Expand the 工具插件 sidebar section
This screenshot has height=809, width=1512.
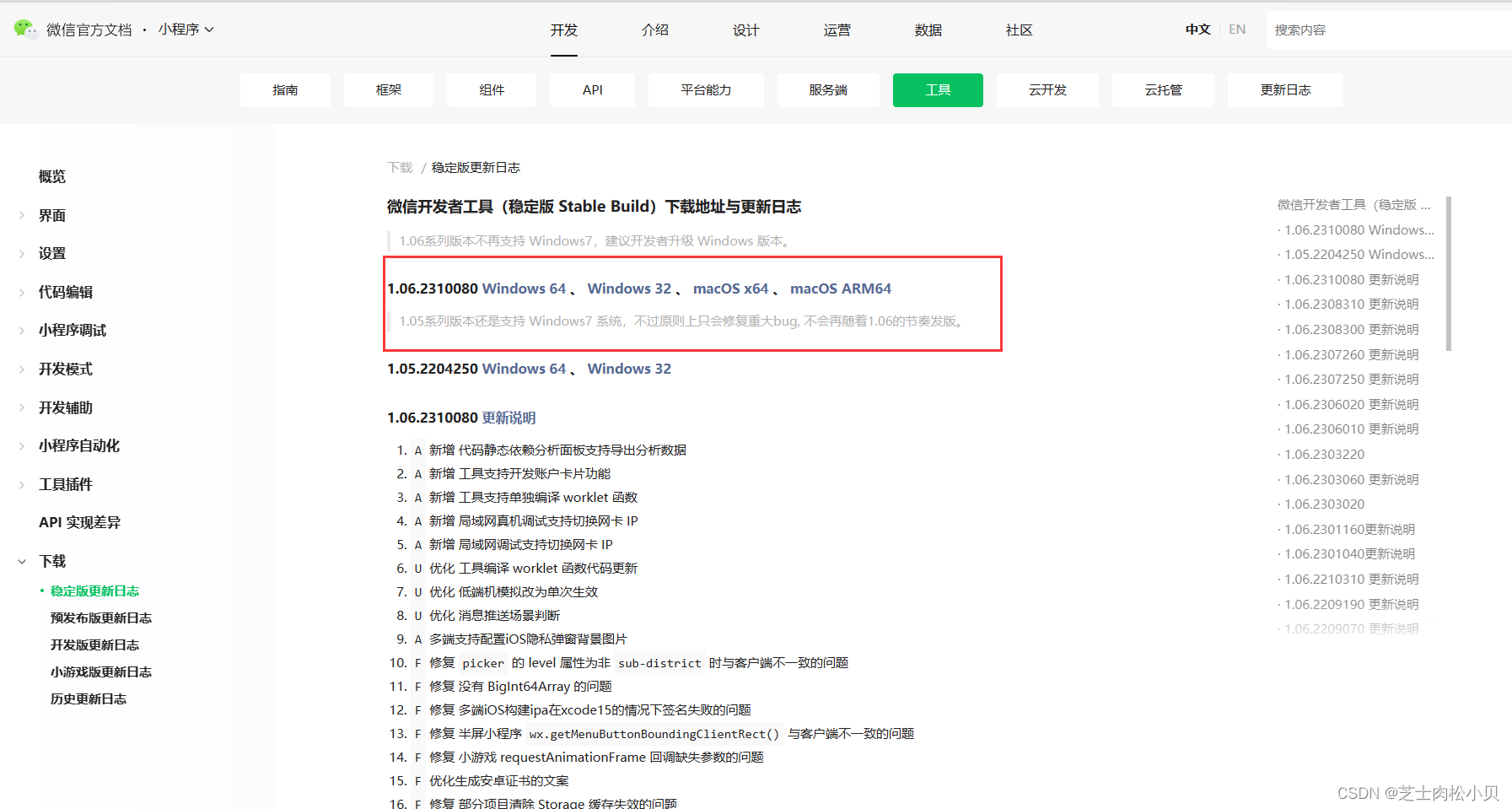[65, 484]
